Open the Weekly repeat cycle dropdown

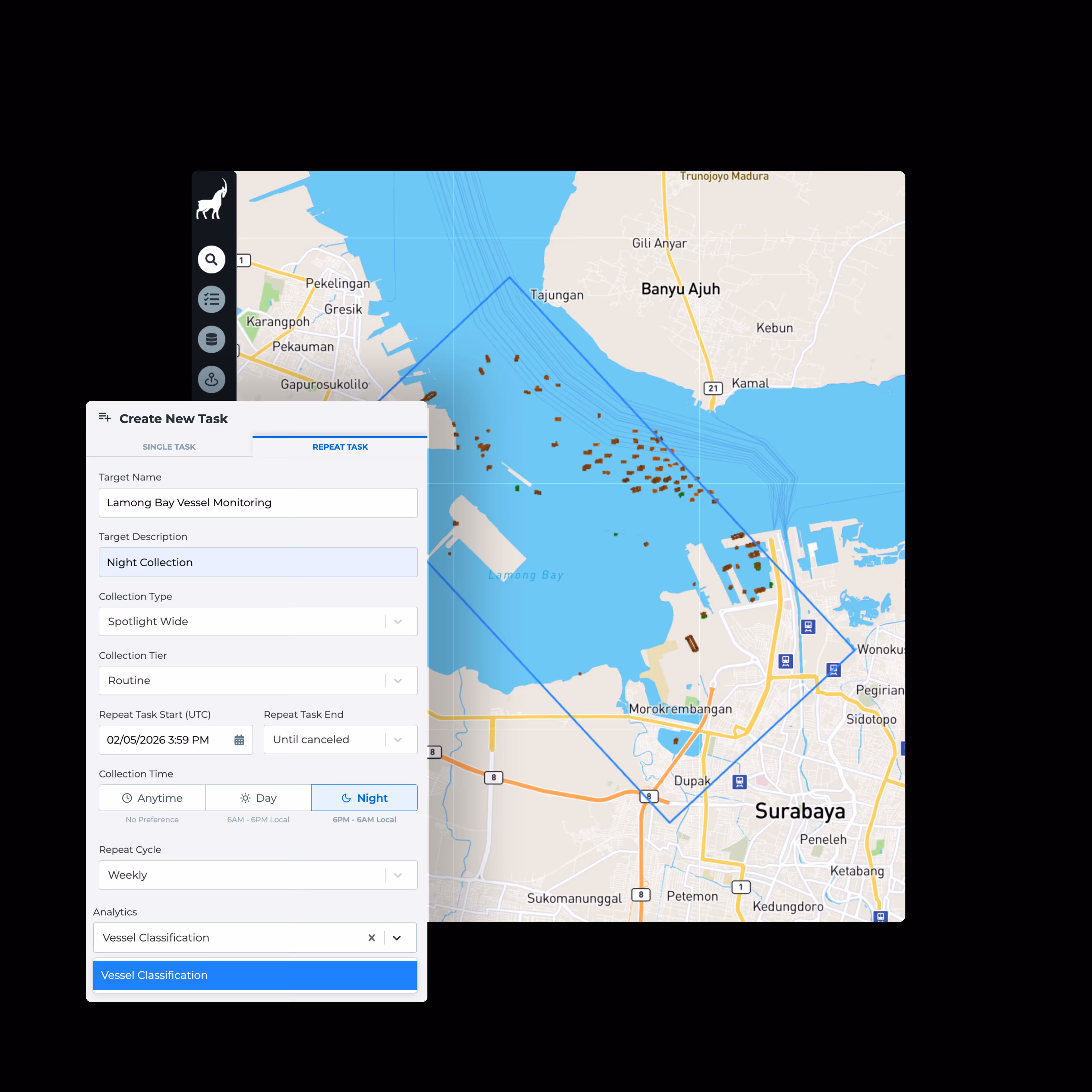point(398,875)
